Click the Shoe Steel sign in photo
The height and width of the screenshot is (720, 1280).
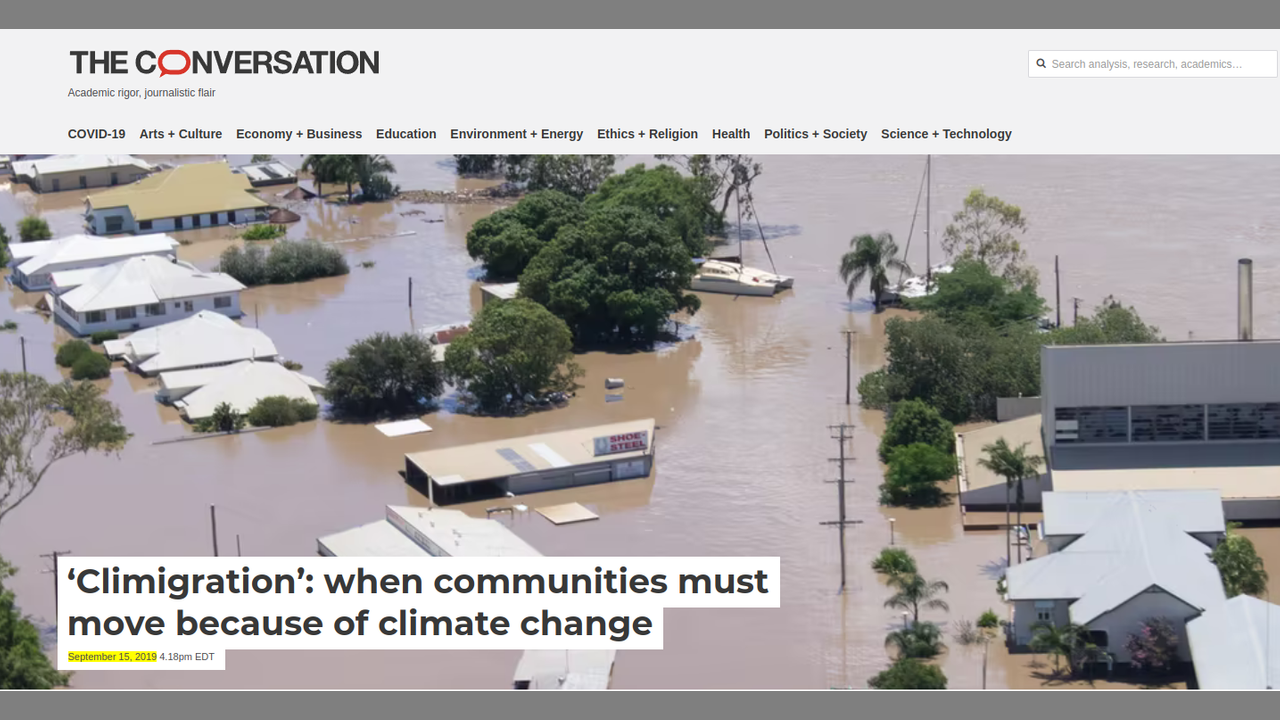(620, 443)
